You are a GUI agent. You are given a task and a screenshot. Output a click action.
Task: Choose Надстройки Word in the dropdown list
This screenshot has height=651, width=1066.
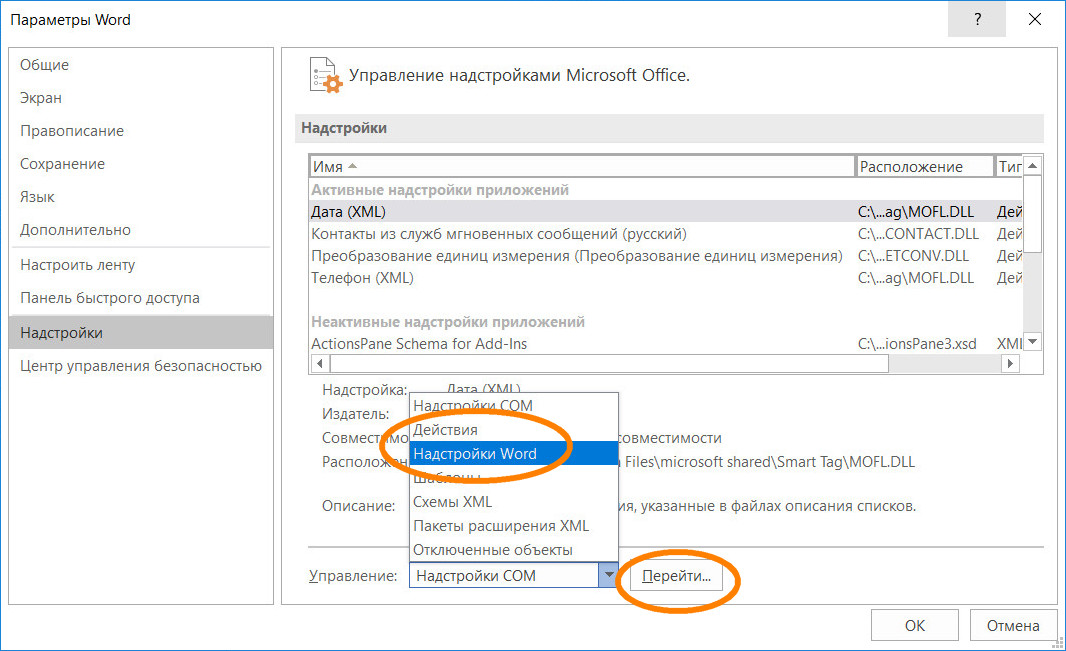click(x=513, y=453)
